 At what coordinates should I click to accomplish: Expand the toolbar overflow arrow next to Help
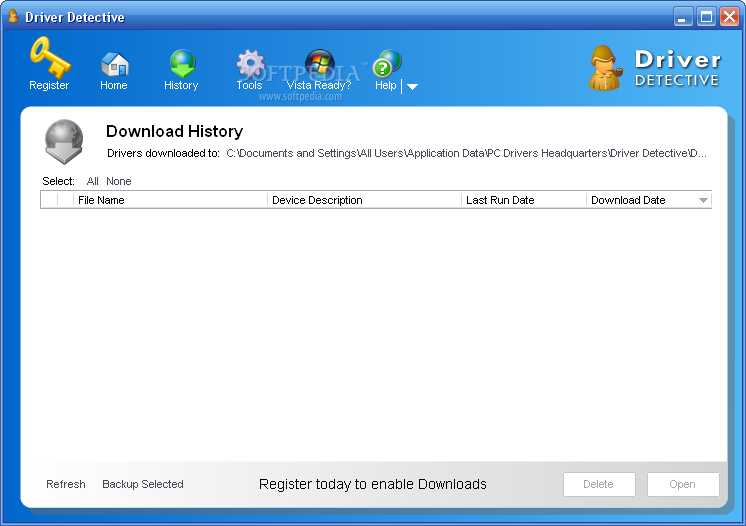pos(412,87)
